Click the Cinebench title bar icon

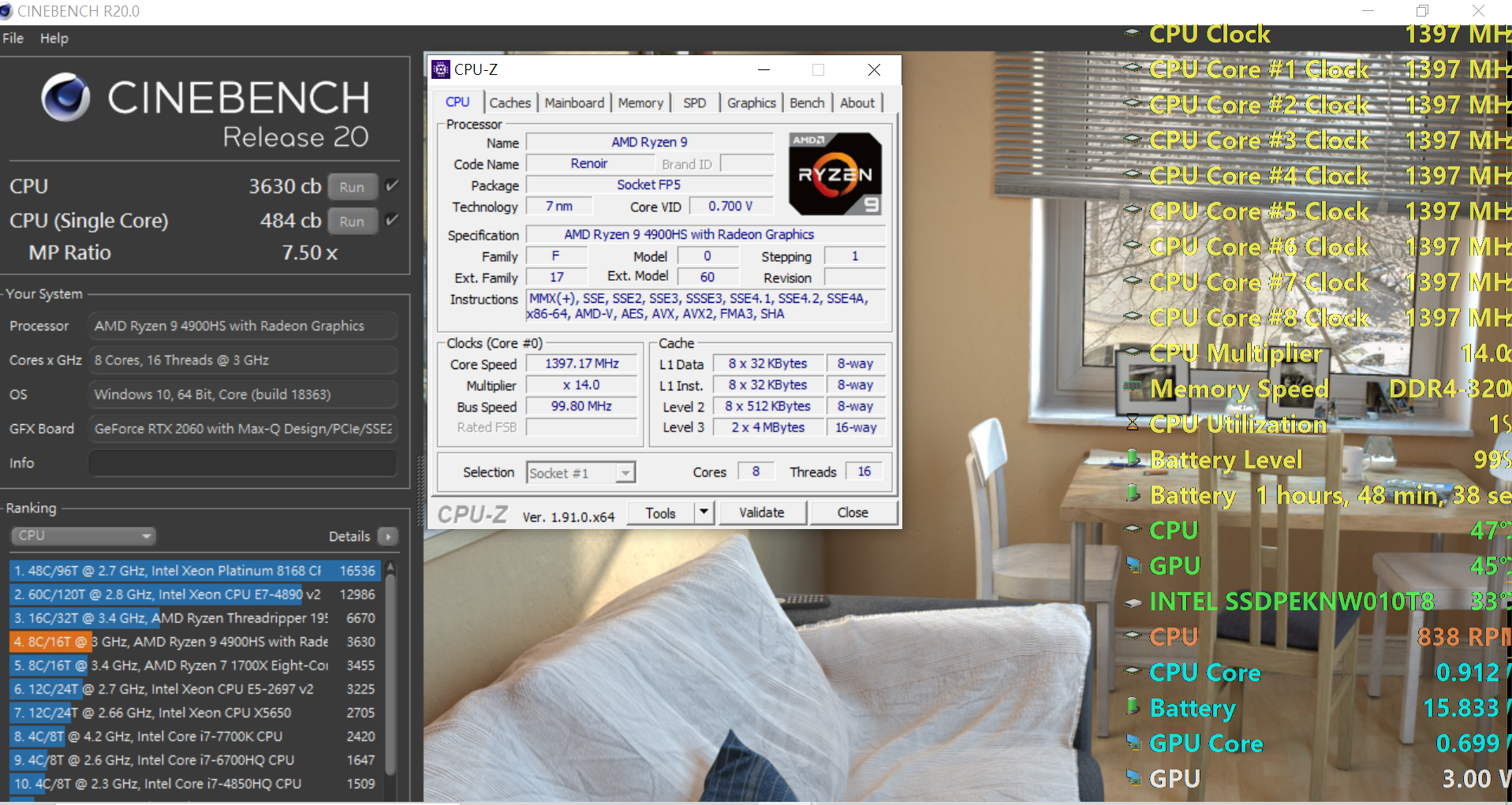(x=6, y=11)
